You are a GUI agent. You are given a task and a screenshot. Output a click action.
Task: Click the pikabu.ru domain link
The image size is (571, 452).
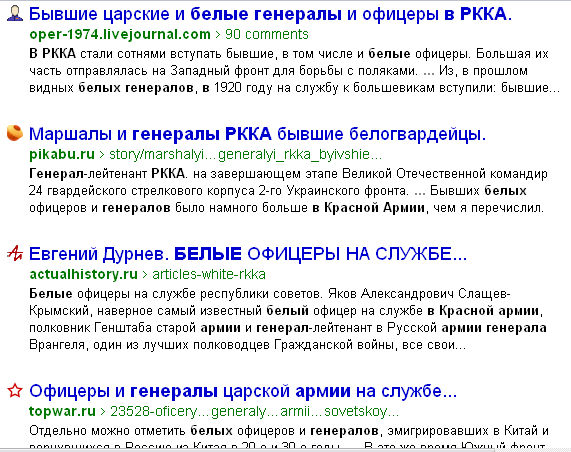(62, 154)
